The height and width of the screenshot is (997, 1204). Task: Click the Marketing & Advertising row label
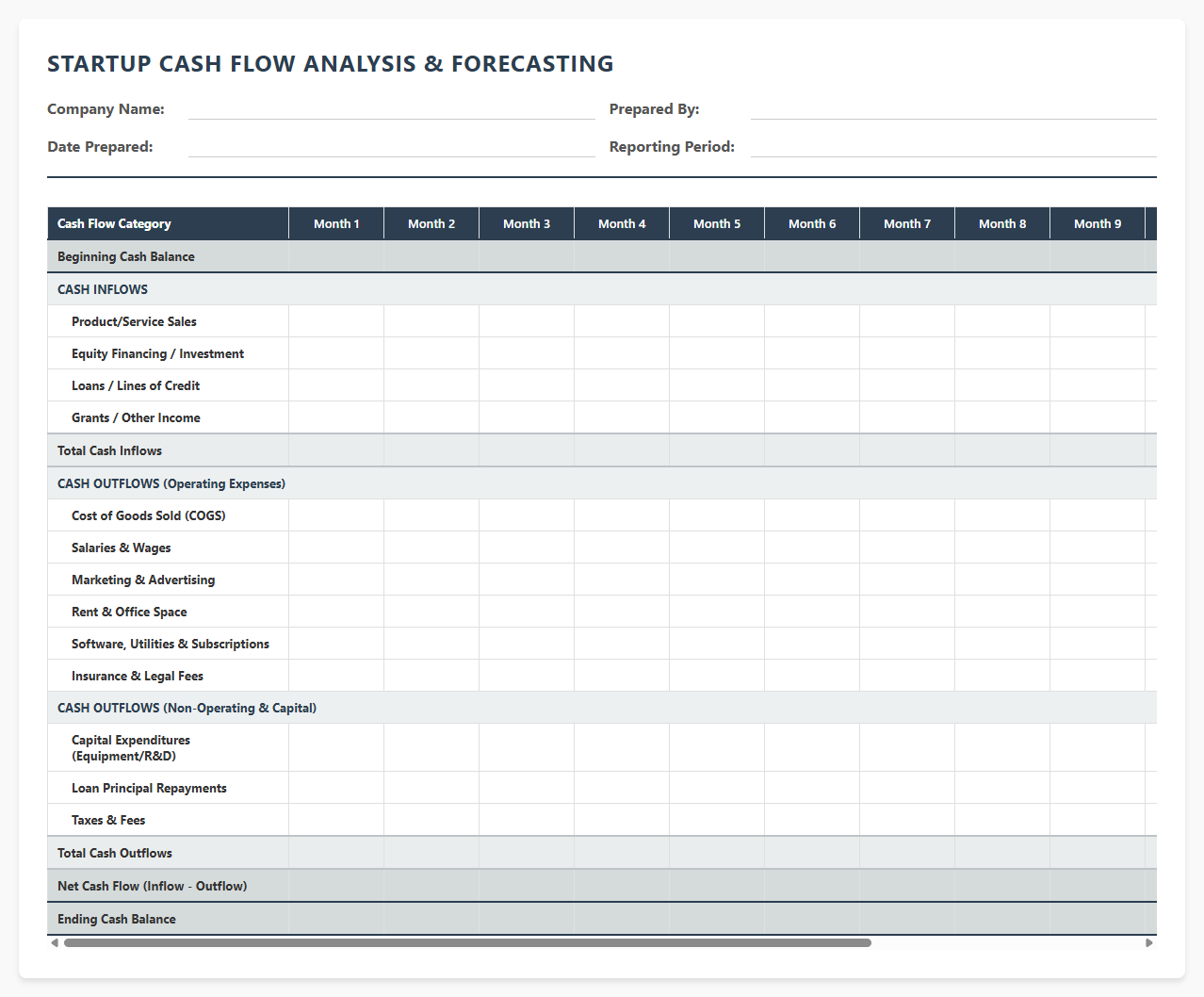point(143,580)
